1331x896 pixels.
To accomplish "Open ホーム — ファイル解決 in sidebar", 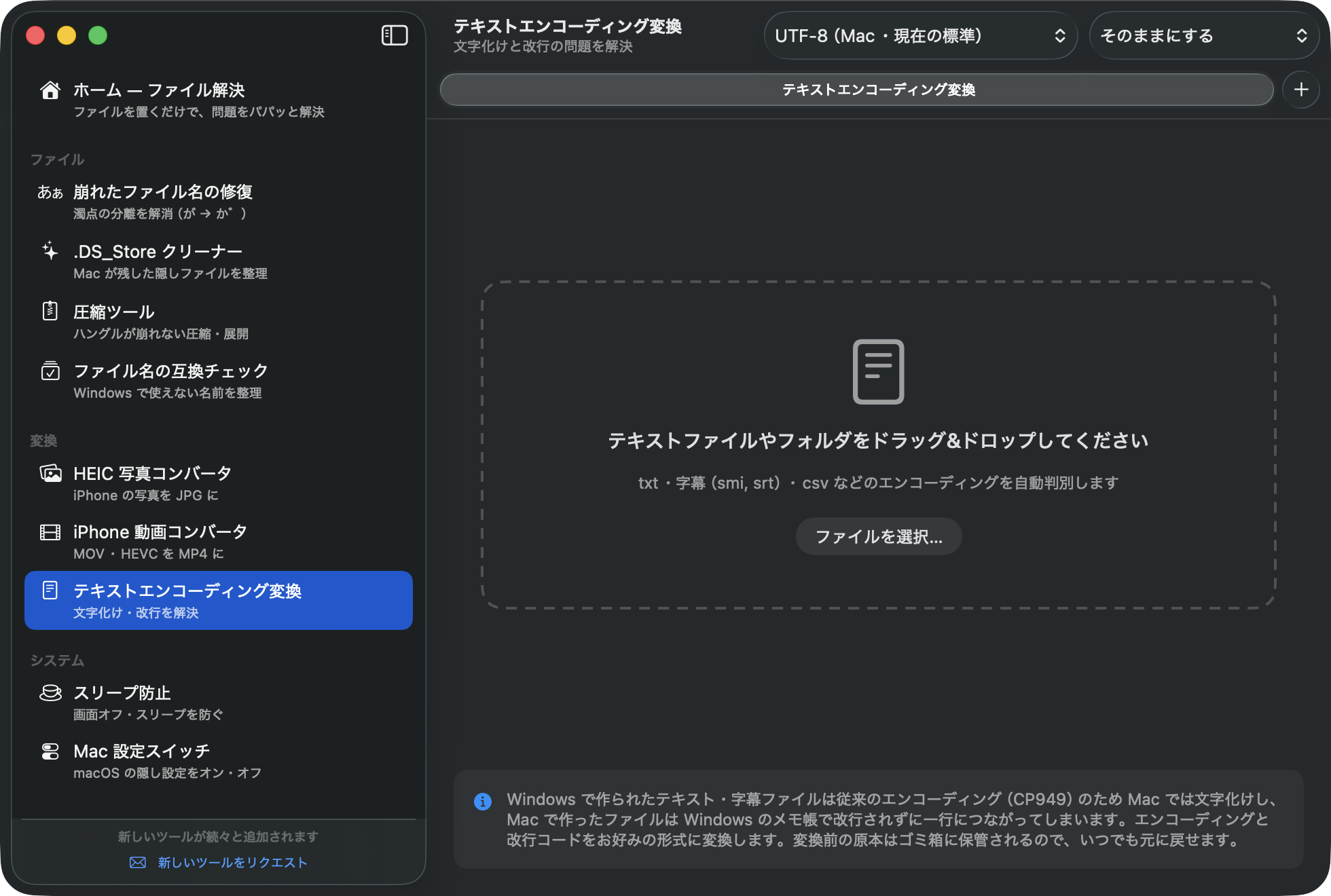I will [219, 99].
